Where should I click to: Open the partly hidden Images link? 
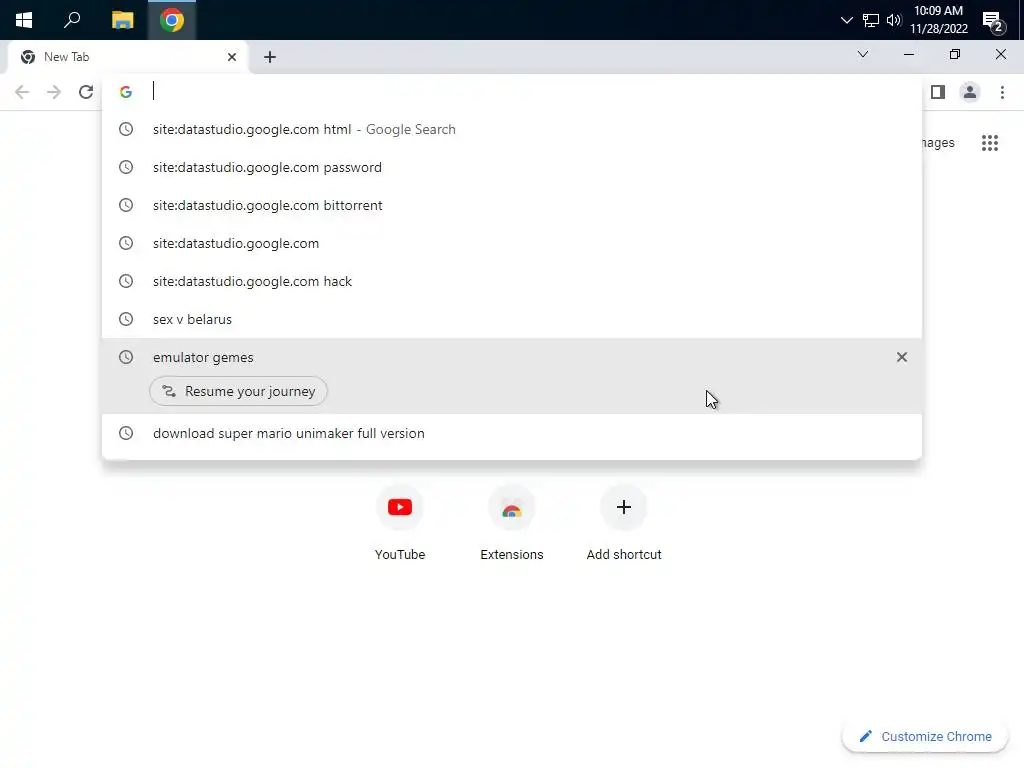click(x=938, y=142)
